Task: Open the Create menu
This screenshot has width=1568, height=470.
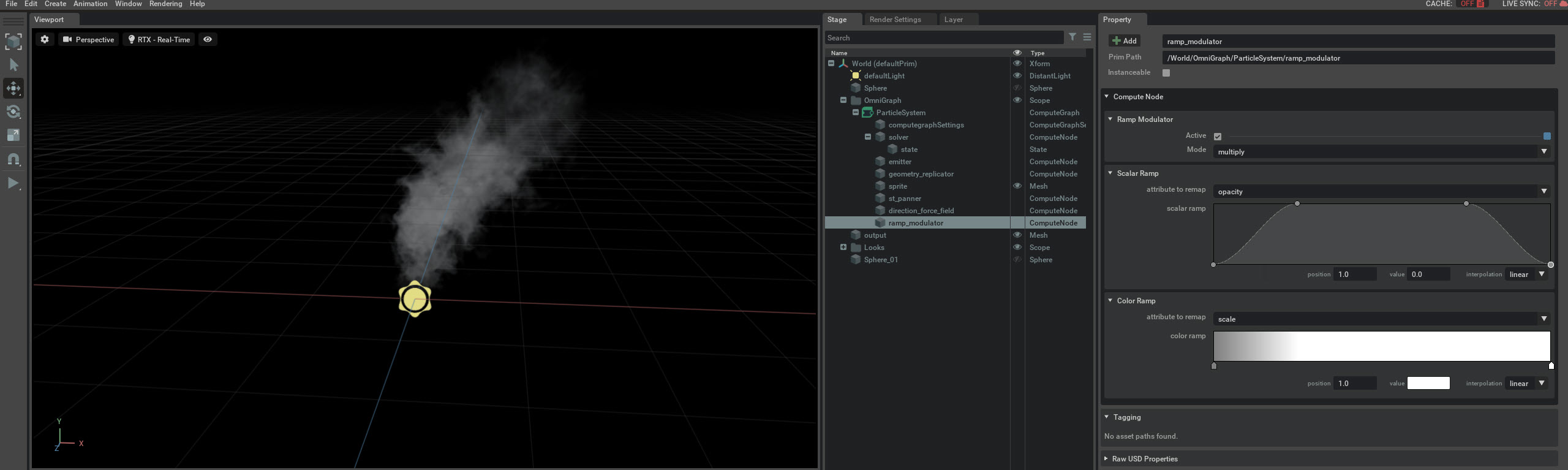Action: click(x=55, y=4)
